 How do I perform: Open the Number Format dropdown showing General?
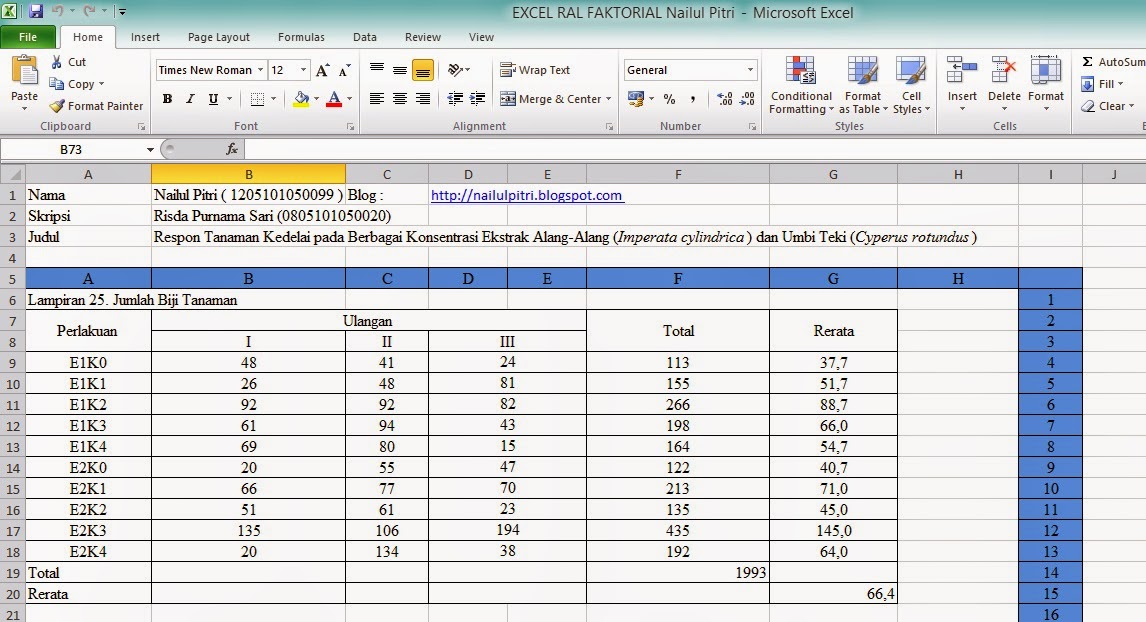tap(690, 70)
